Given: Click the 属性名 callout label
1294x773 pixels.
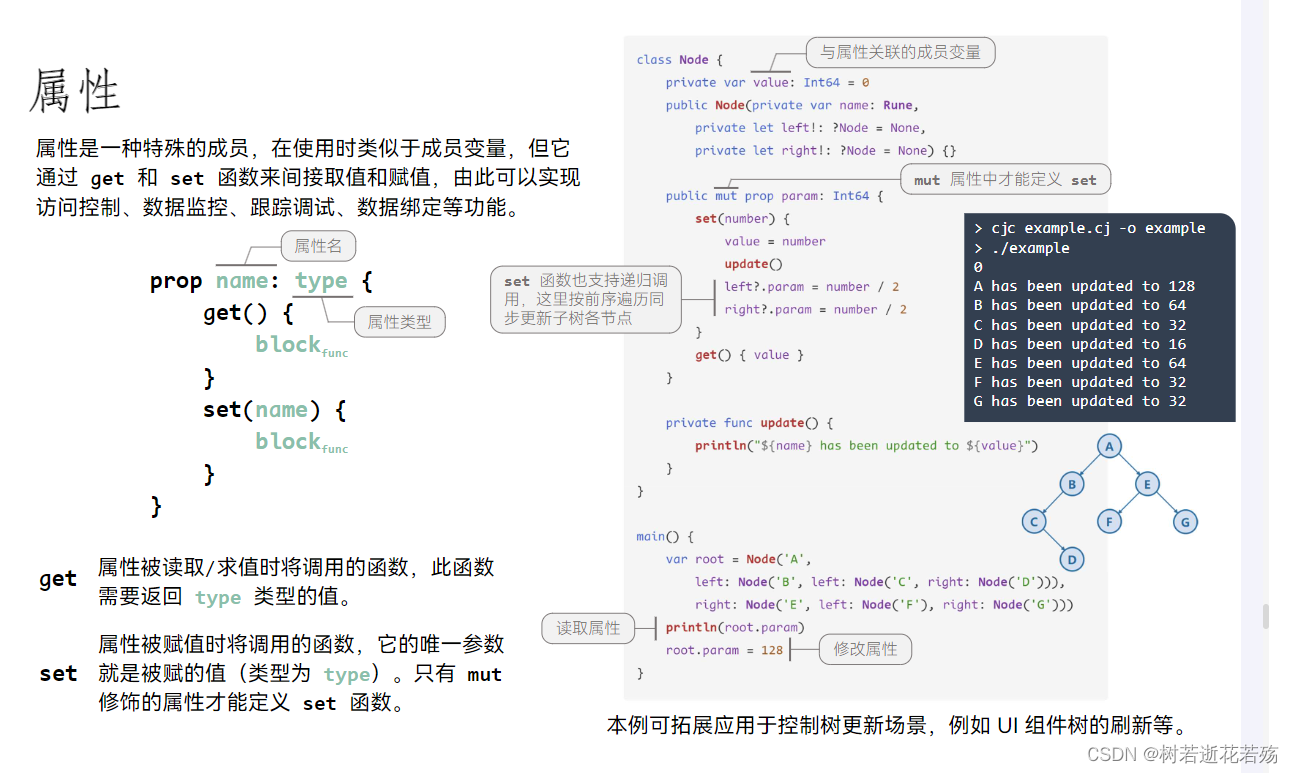Looking at the screenshot, I should tap(318, 245).
